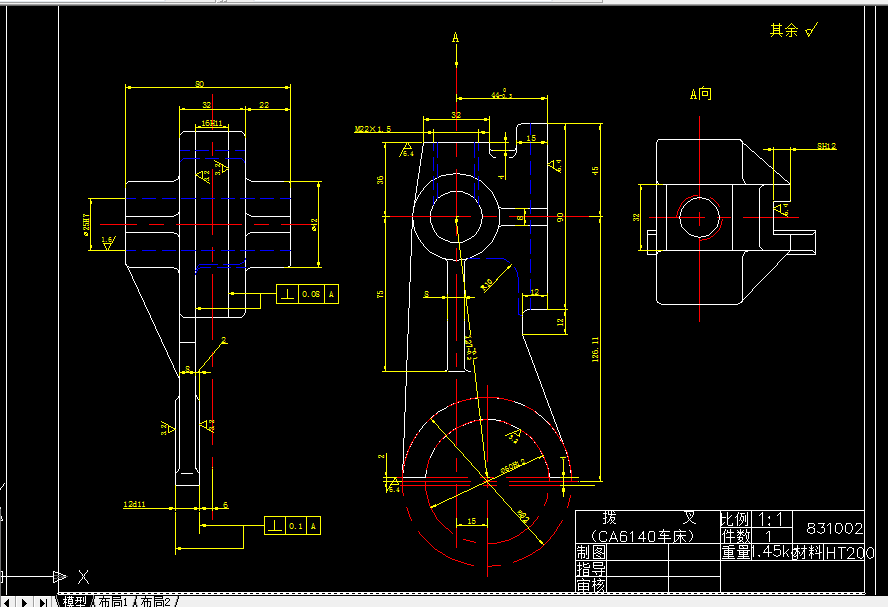Switch to the 模型 model tab
Viewport: 888px width, 607px height.
point(74,601)
